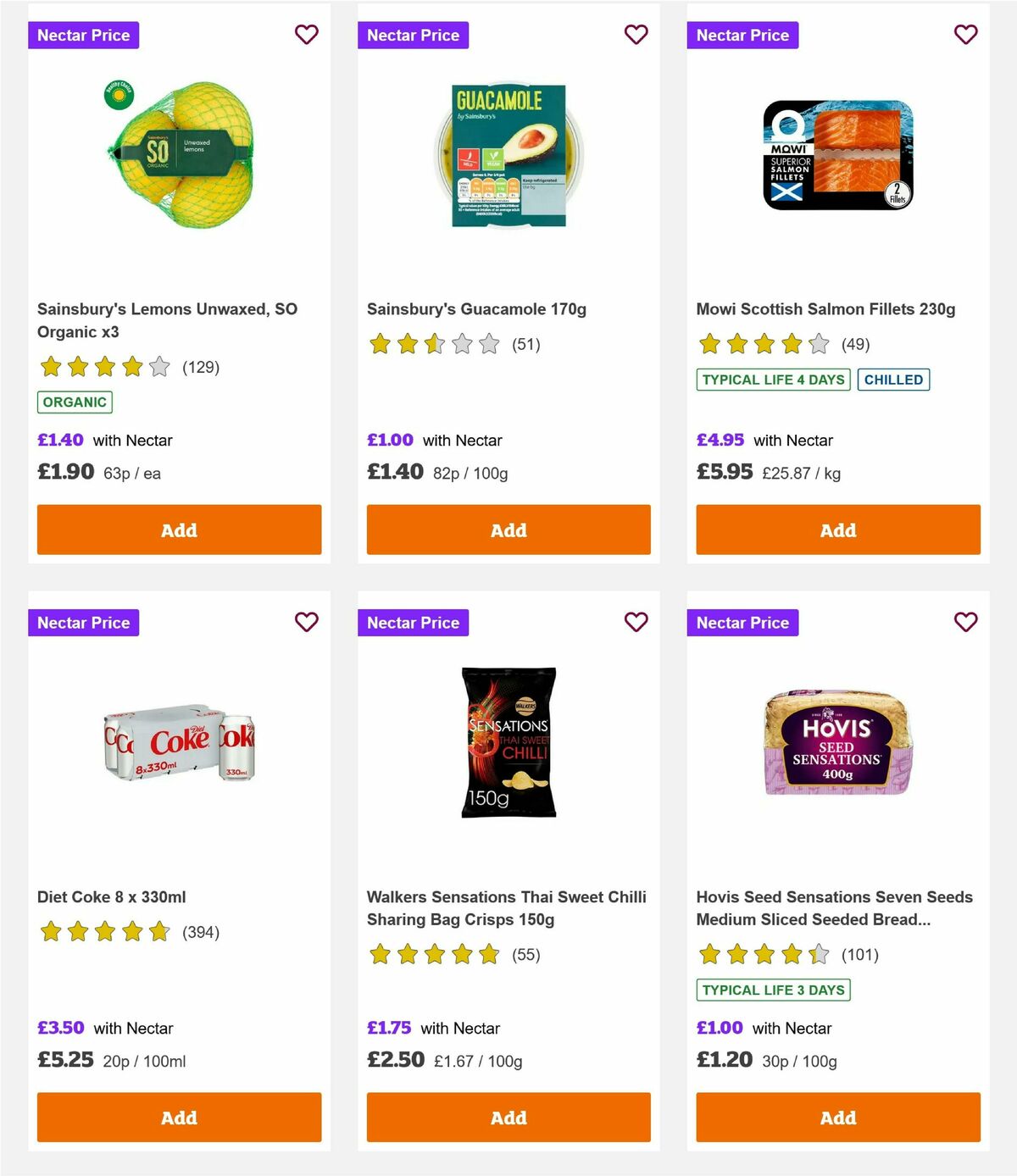The width and height of the screenshot is (1017, 1176).
Task: View the 394 reviews for Diet Coke
Action: (x=200, y=932)
